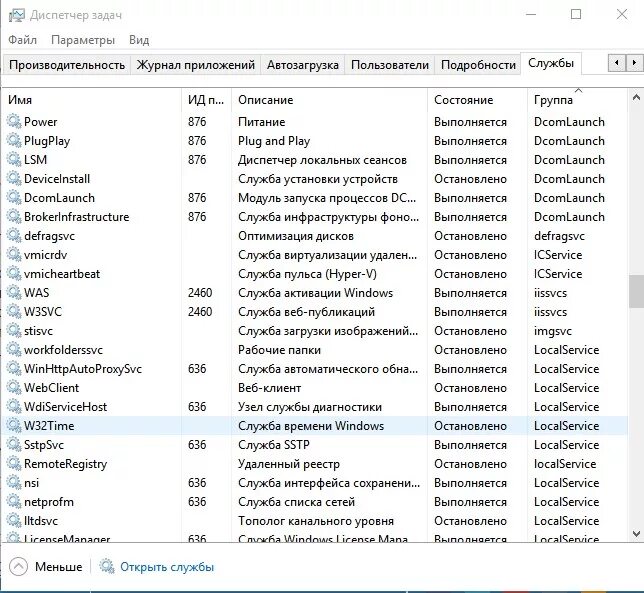Select the vmicheartbeat service icon
The image size is (644, 593).
[14, 274]
